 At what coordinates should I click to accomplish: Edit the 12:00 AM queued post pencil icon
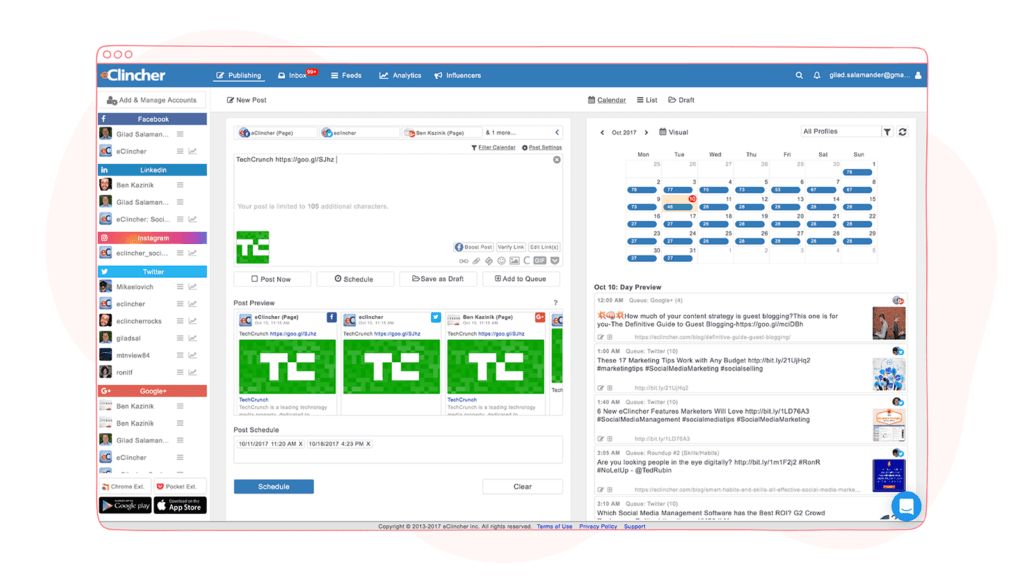coord(600,337)
